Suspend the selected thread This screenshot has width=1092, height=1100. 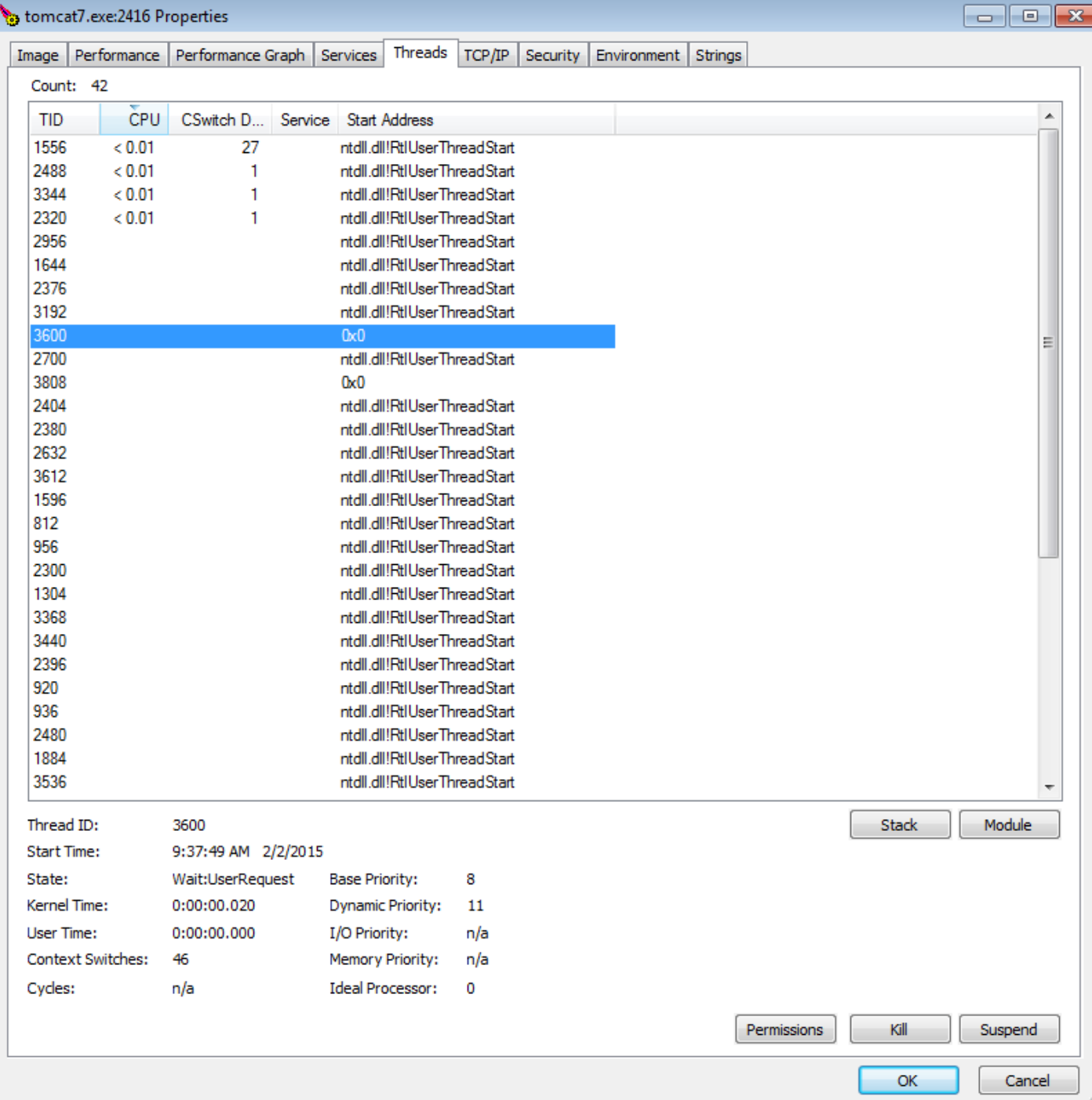(1009, 1029)
